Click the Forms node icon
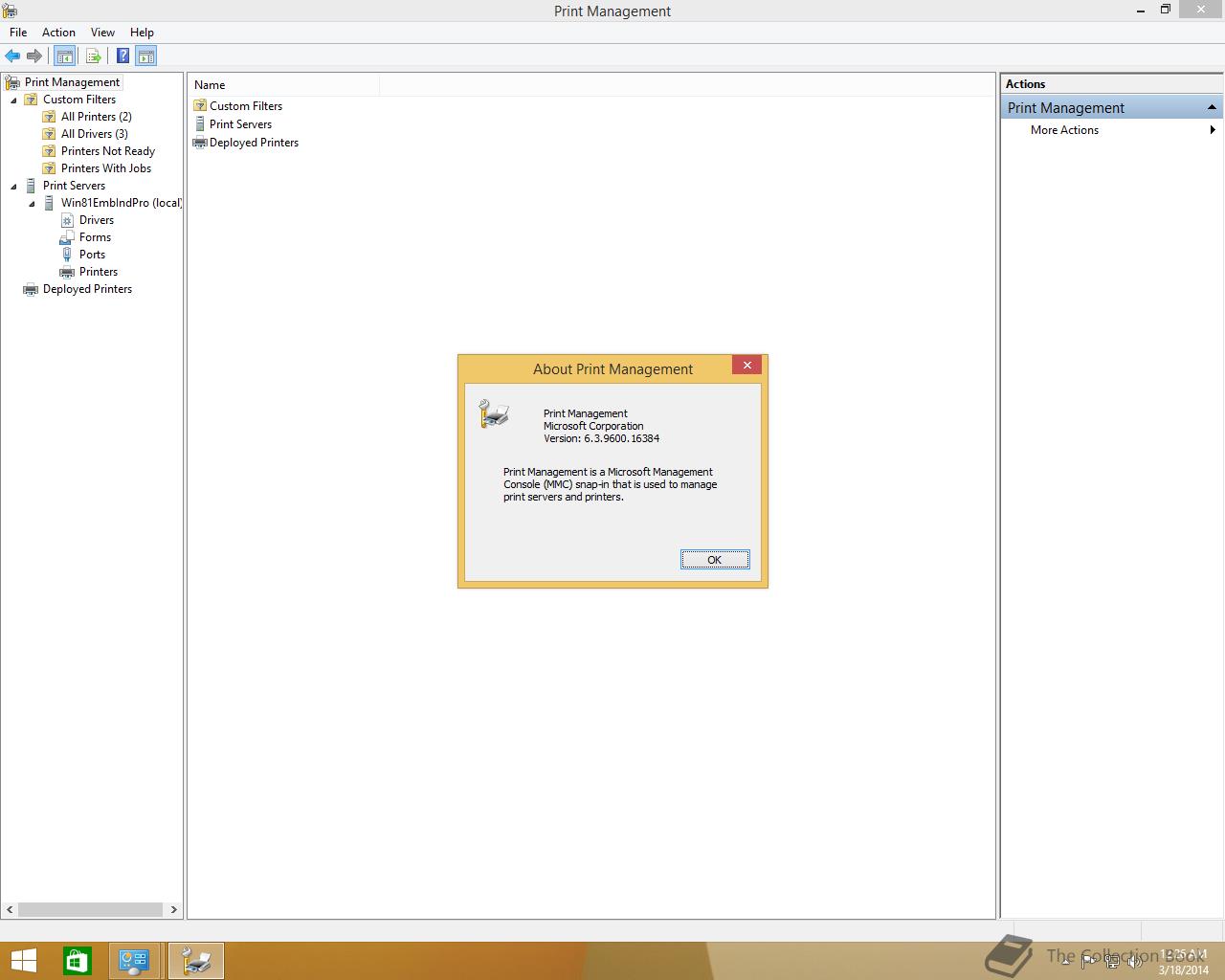Screen dimensions: 1225x980 67,237
